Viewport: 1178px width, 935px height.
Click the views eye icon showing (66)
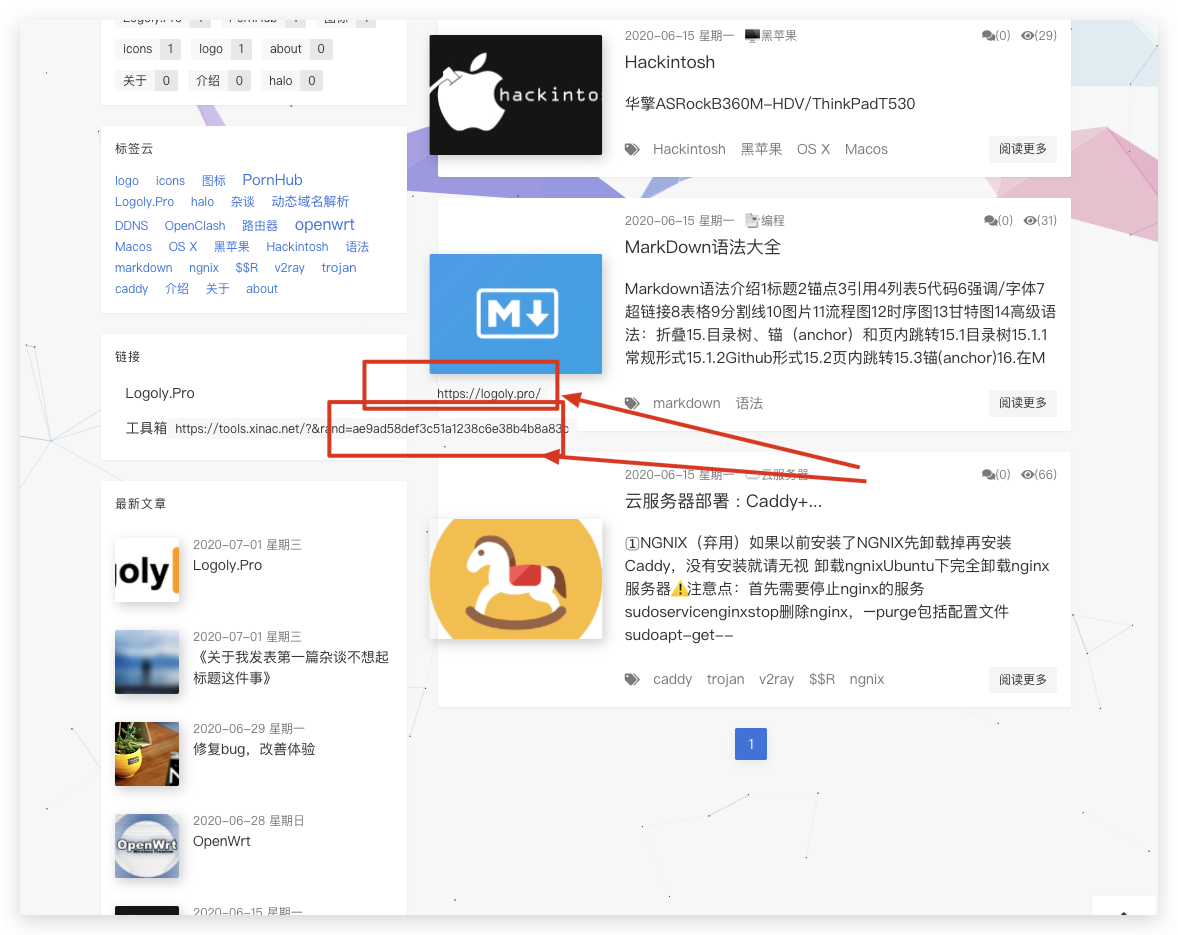(x=1027, y=474)
